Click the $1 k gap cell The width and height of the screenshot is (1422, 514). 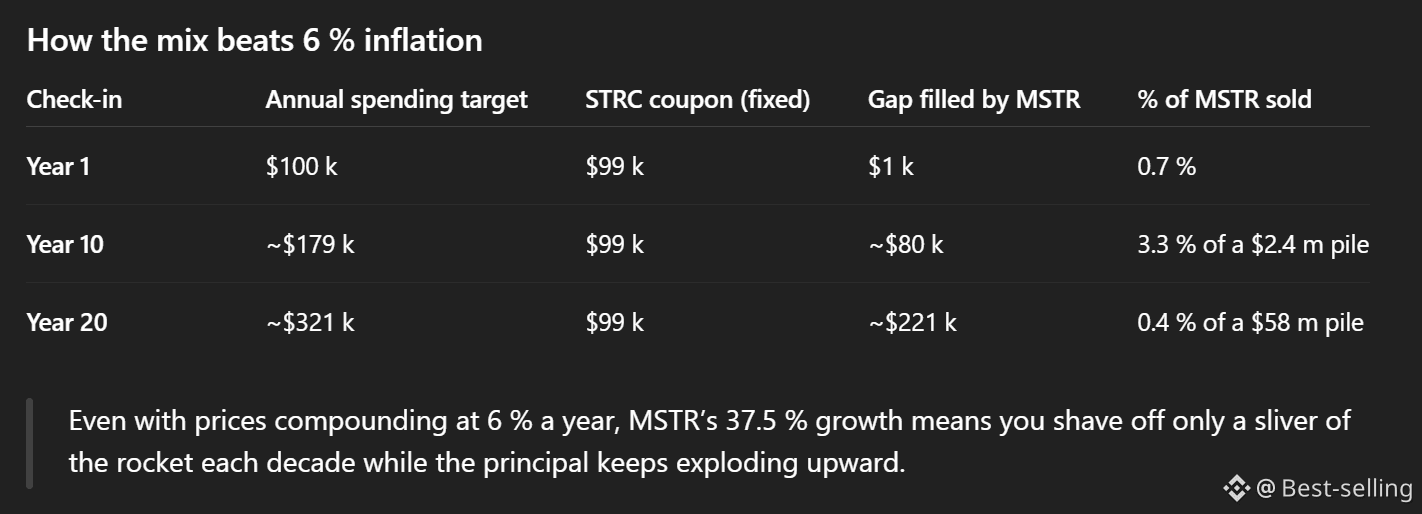click(890, 166)
